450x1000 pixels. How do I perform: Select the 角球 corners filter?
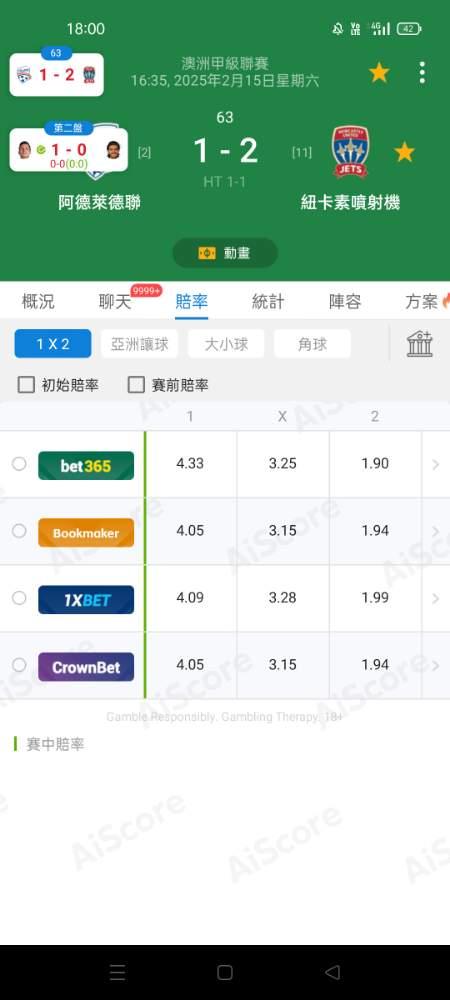(x=312, y=344)
